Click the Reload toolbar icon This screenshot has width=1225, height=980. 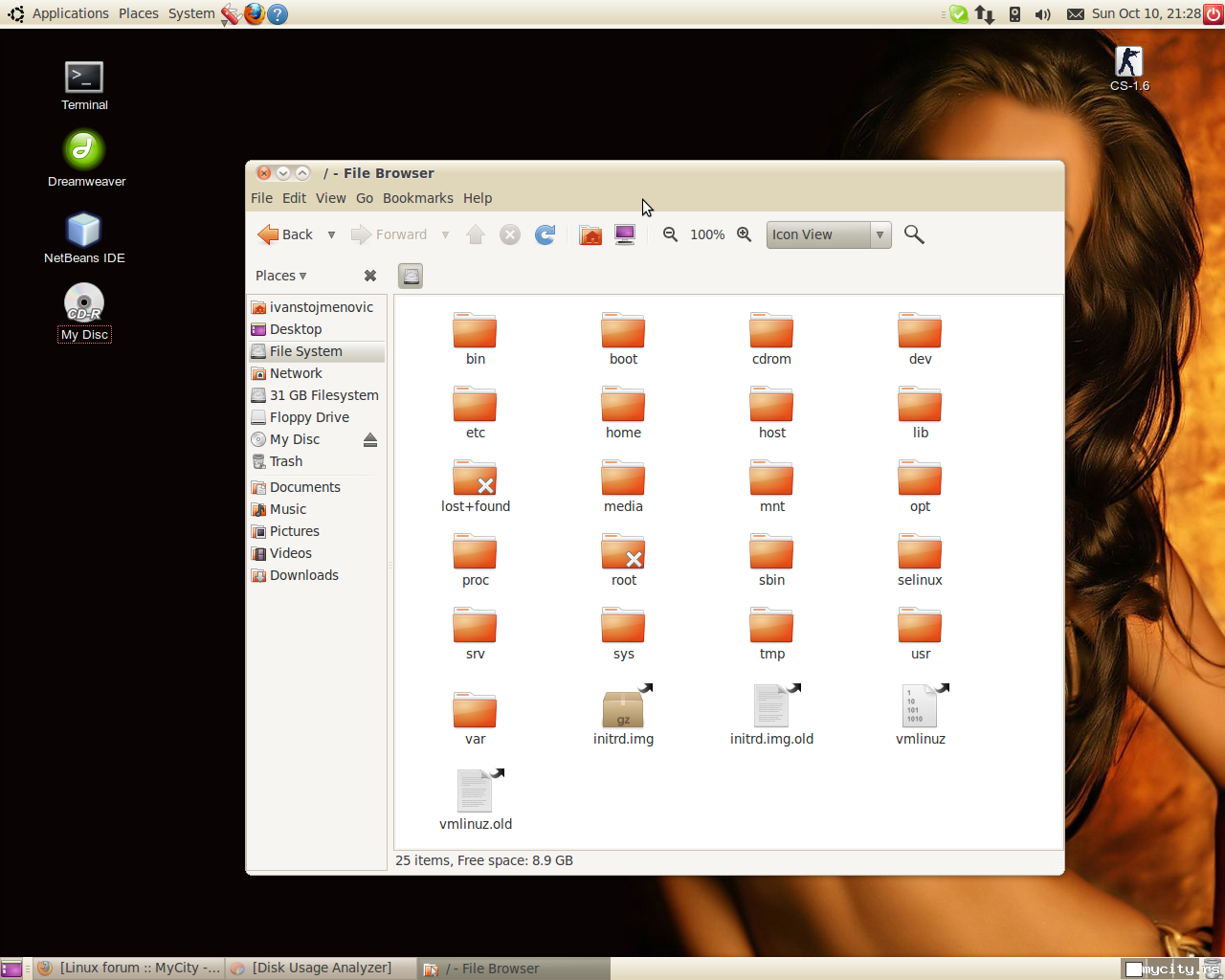(545, 234)
